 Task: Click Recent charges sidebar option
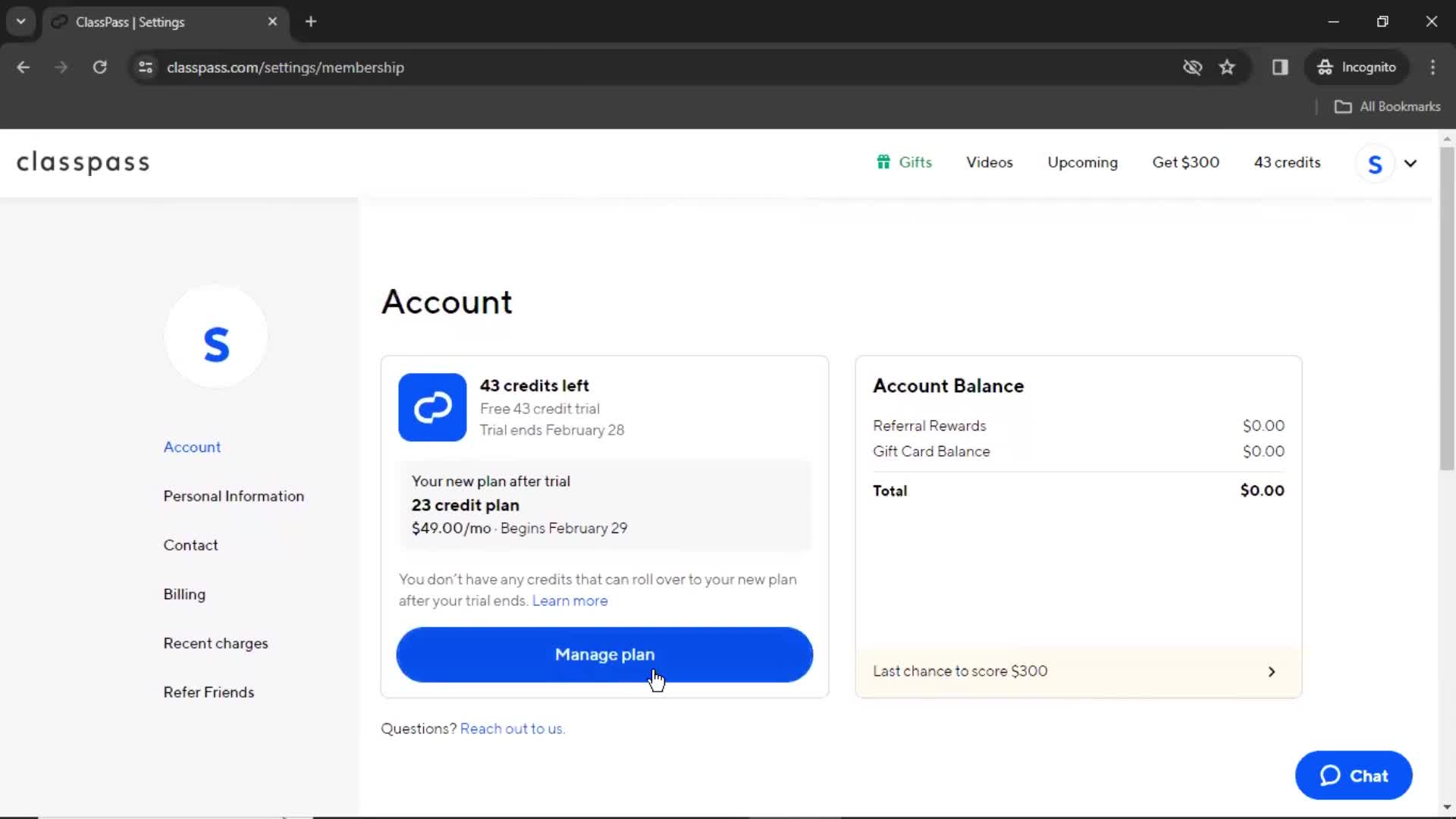(216, 643)
